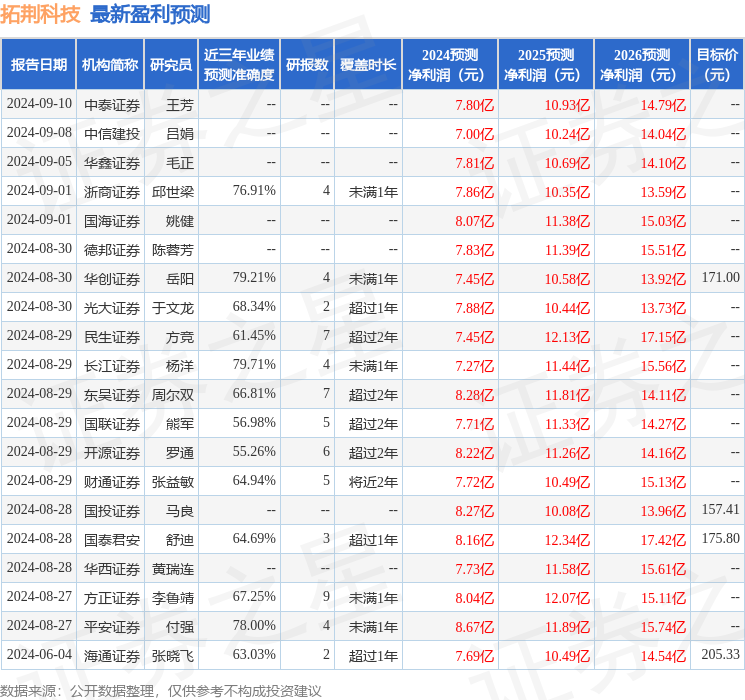Select the 华西证券 institution cell
The image size is (745, 700).
pyautogui.click(x=112, y=569)
